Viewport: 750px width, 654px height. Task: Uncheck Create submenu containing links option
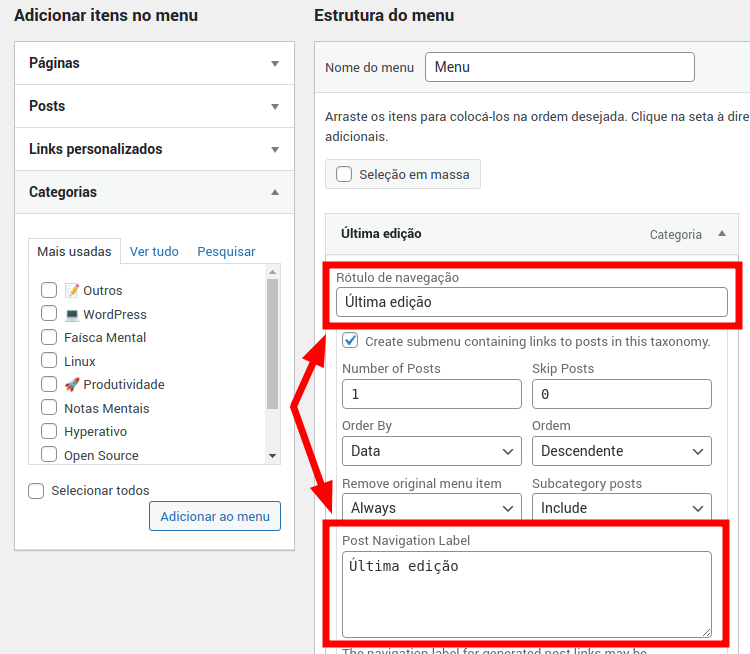(x=350, y=341)
